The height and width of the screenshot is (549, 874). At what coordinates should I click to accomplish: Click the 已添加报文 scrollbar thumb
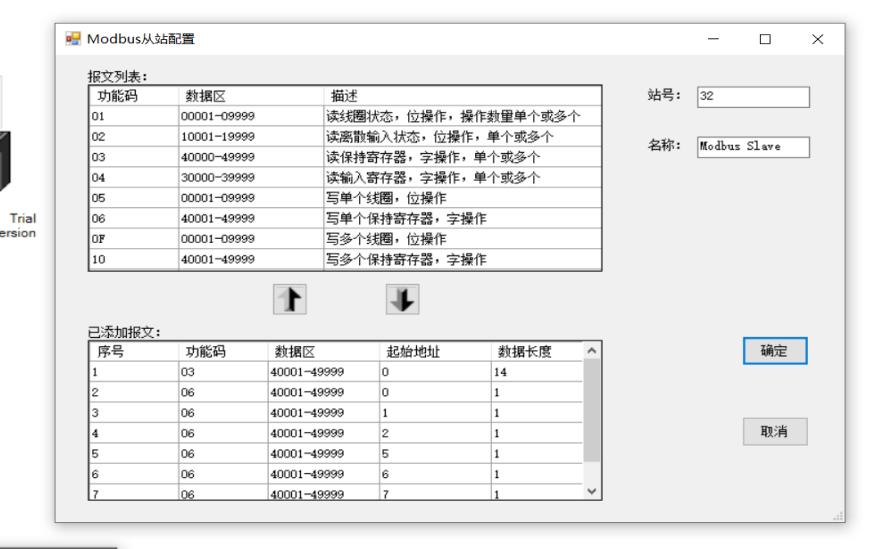click(x=592, y=411)
